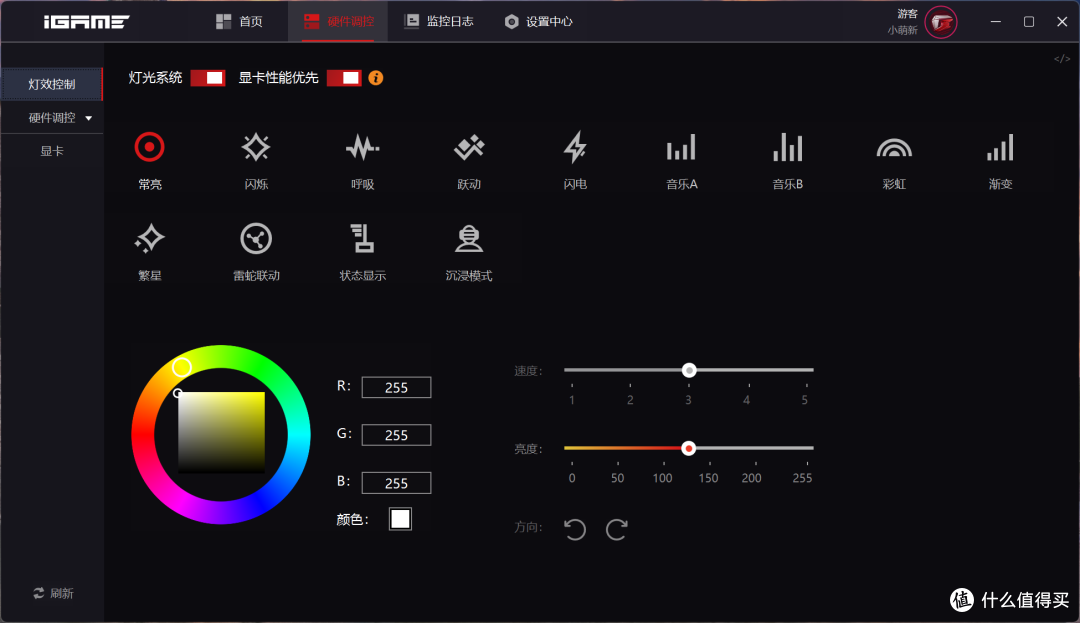Click the white 颜色 color swatch
This screenshot has height=623, width=1080.
click(400, 519)
